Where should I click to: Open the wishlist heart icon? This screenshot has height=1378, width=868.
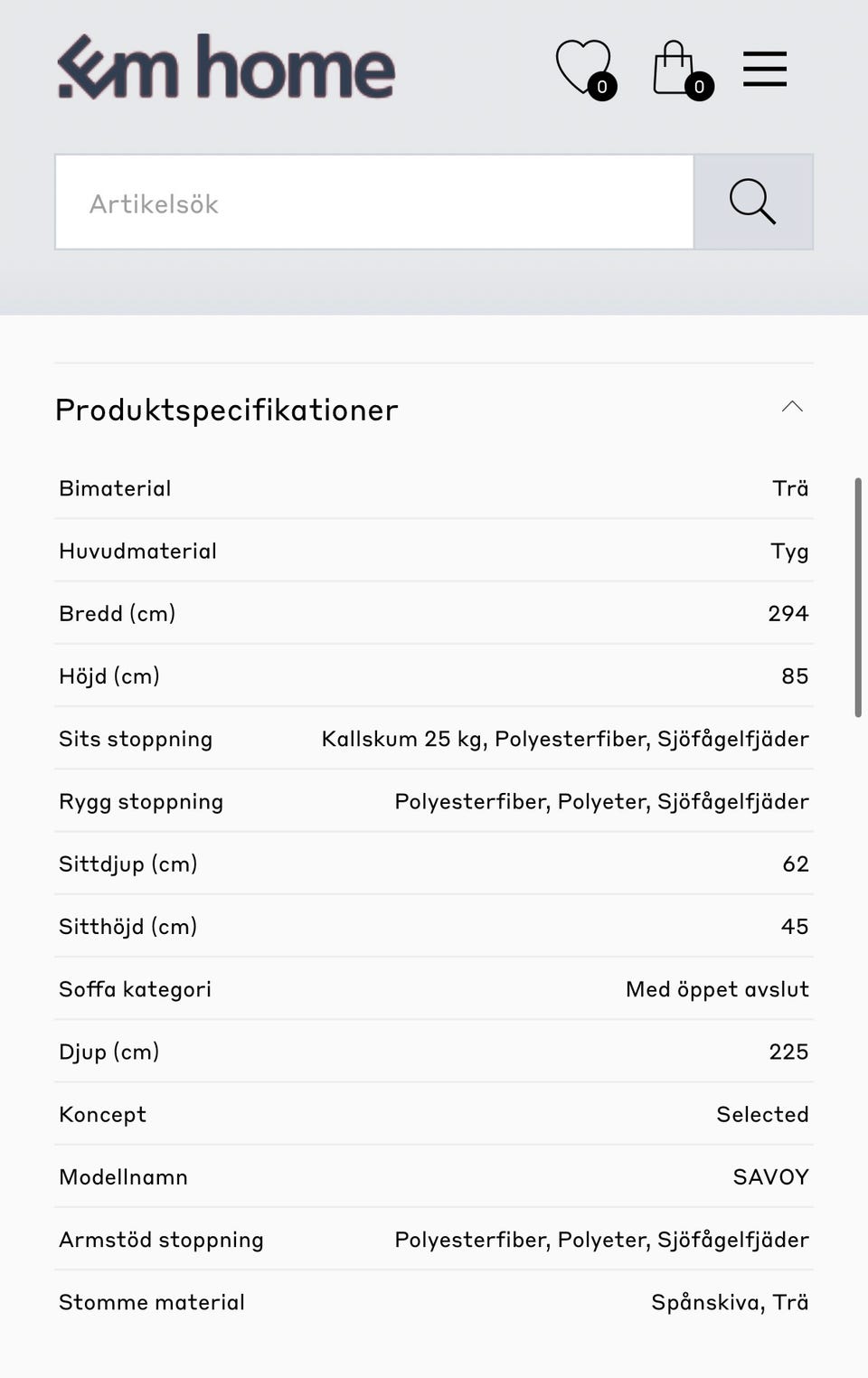[x=585, y=69]
